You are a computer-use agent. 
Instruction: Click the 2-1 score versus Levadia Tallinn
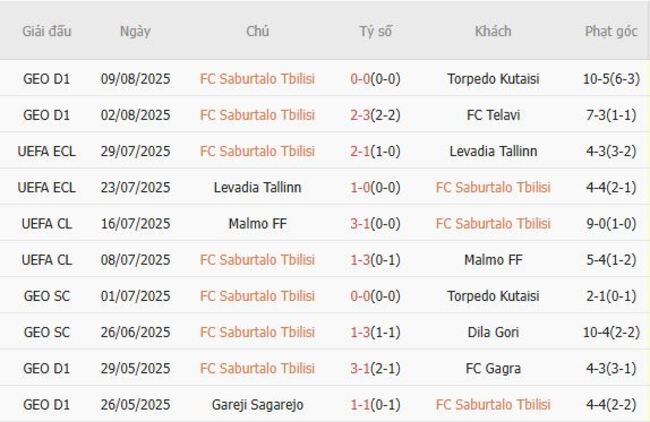coord(361,151)
